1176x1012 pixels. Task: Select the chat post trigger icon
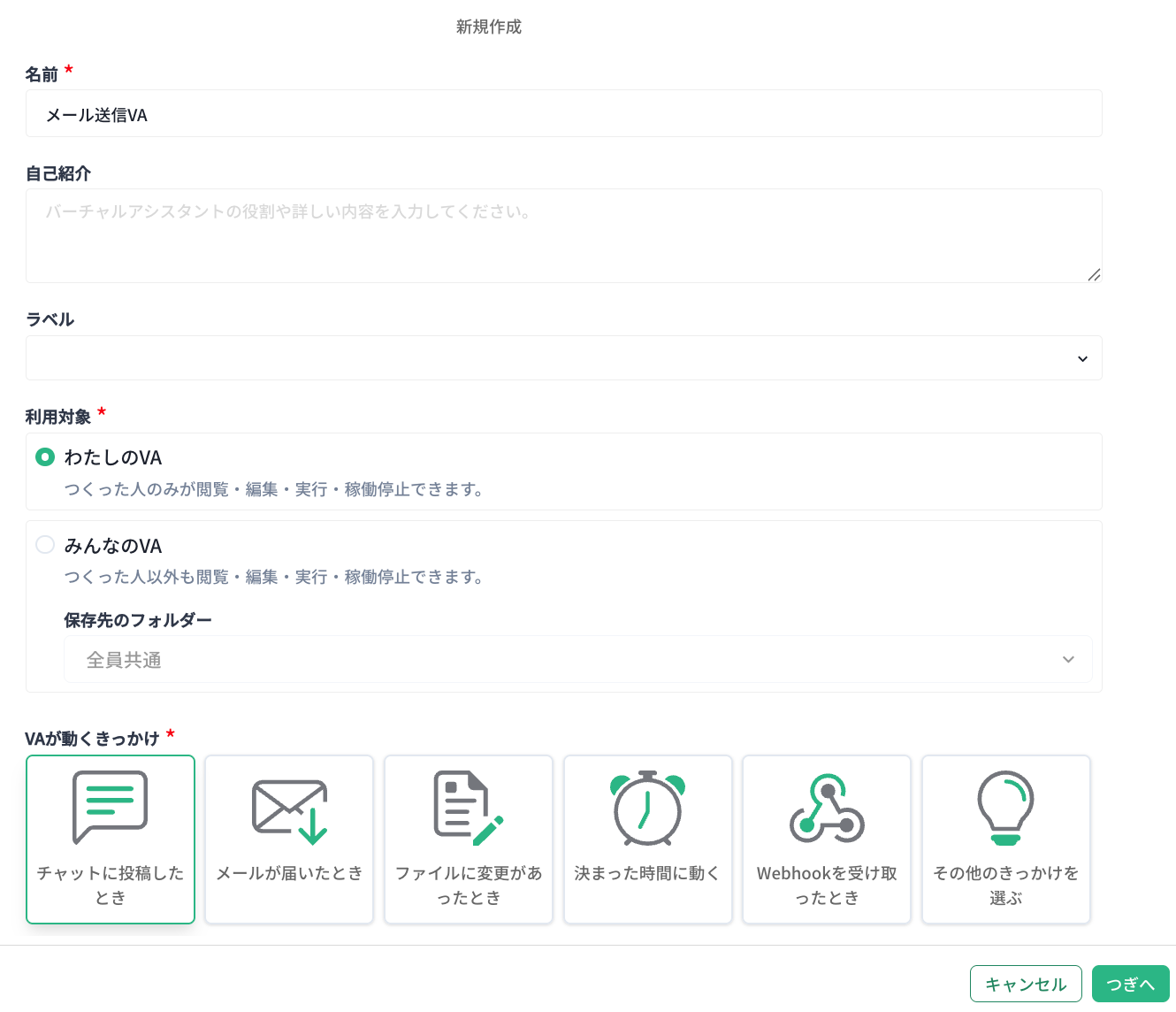[x=110, y=807]
